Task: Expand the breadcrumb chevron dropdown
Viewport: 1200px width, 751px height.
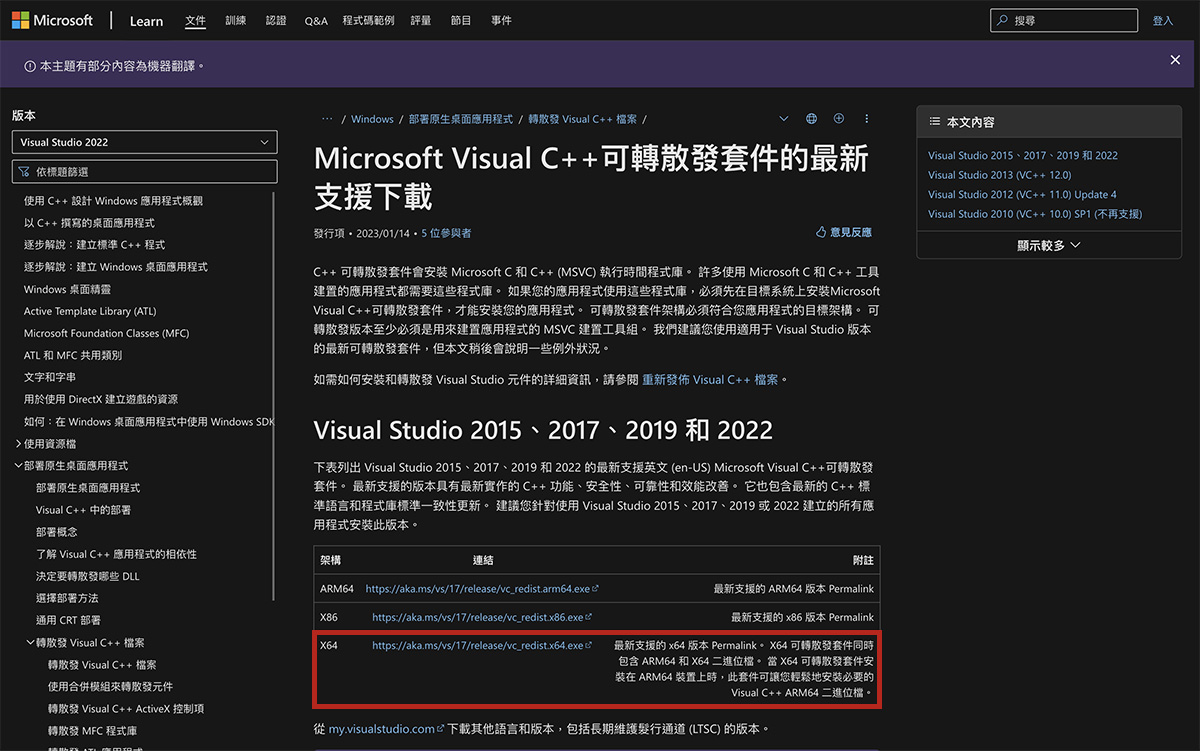Action: pyautogui.click(x=783, y=118)
